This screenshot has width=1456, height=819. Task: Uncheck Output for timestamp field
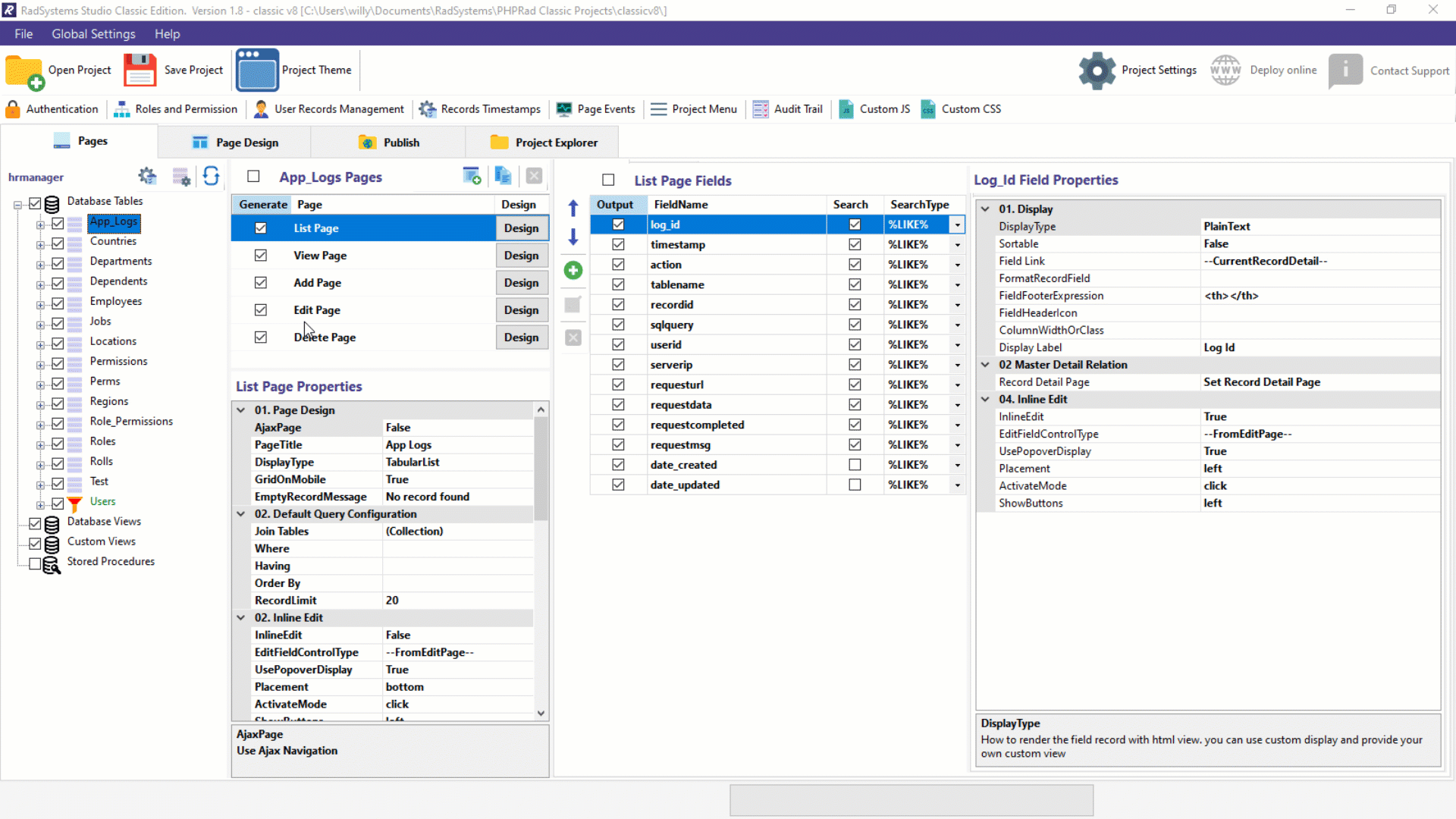pos(618,245)
